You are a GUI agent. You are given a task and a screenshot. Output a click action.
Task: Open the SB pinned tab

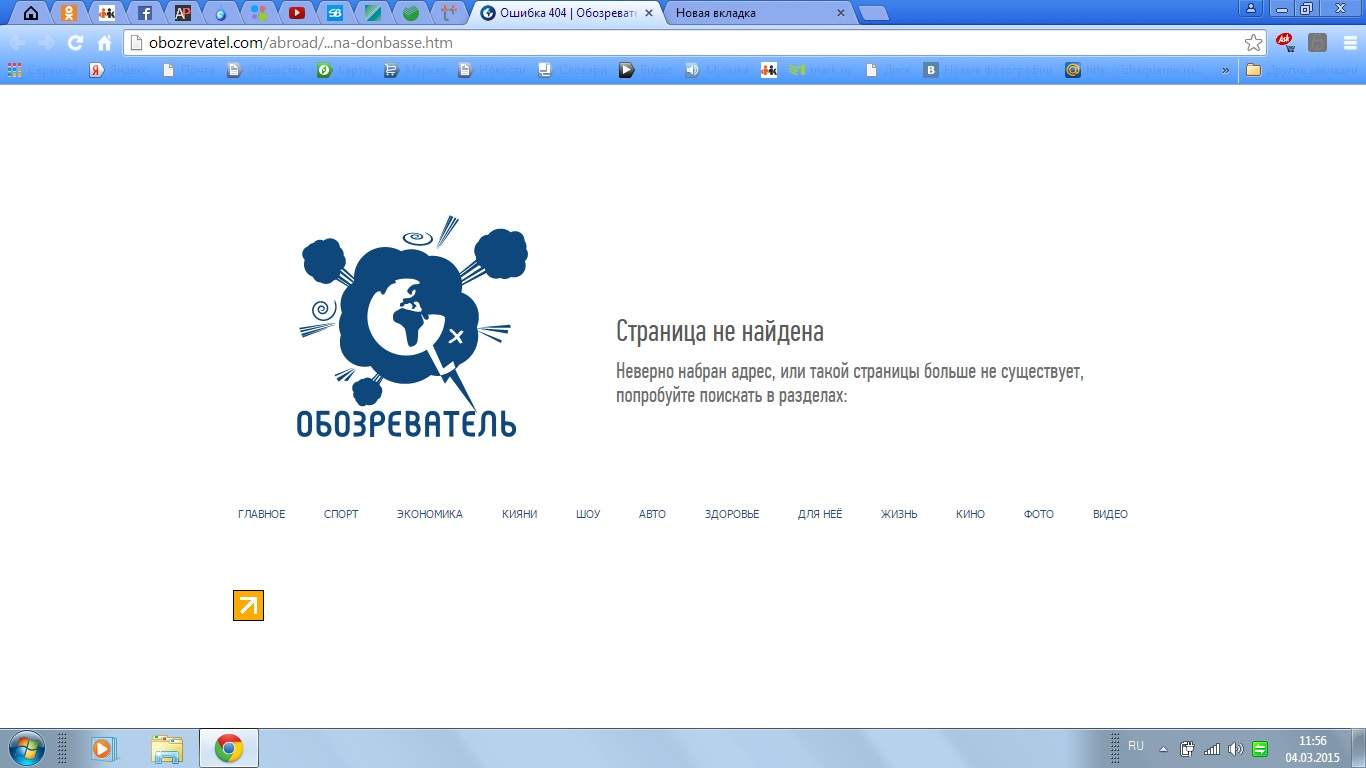click(335, 13)
